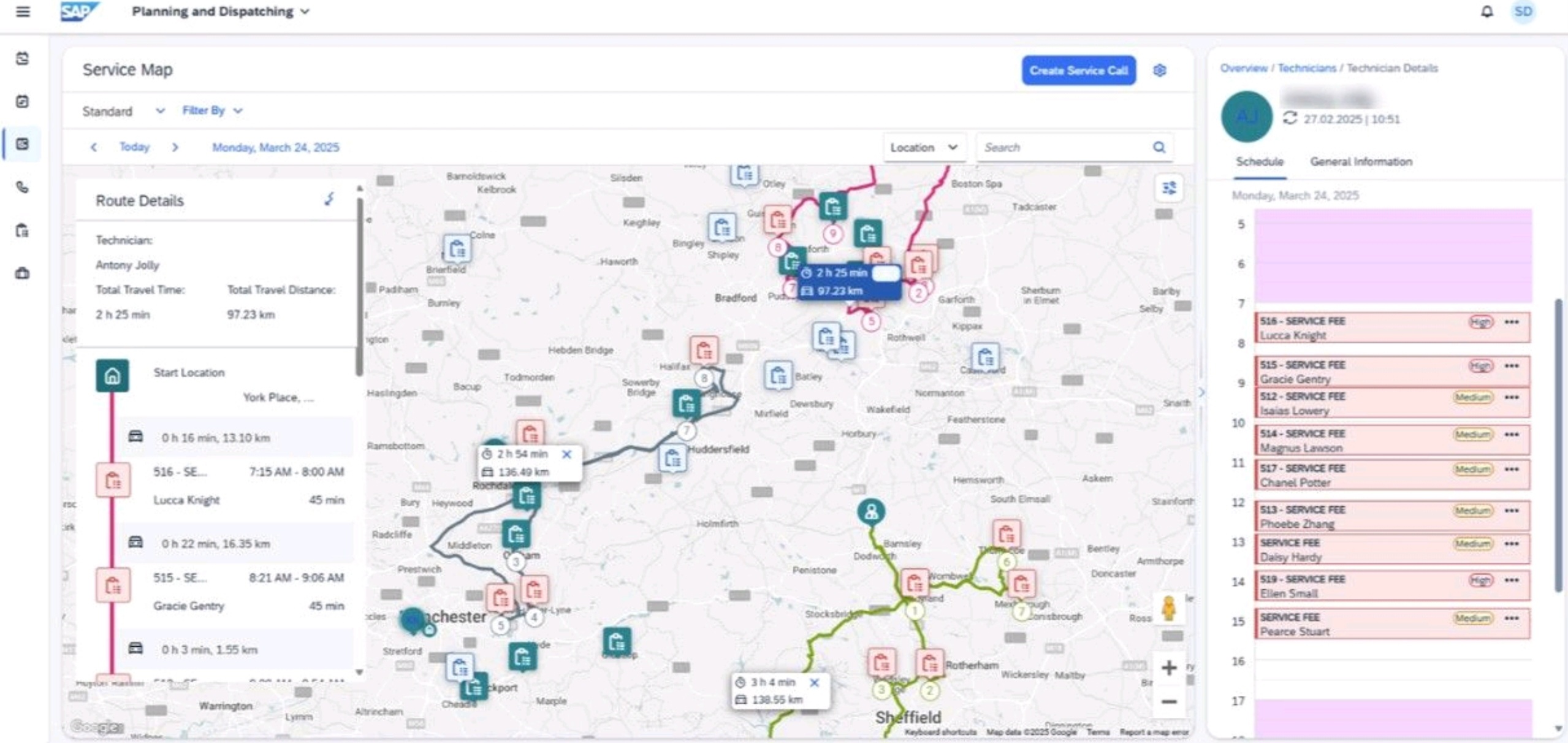Select the Schedule tab

click(1259, 162)
